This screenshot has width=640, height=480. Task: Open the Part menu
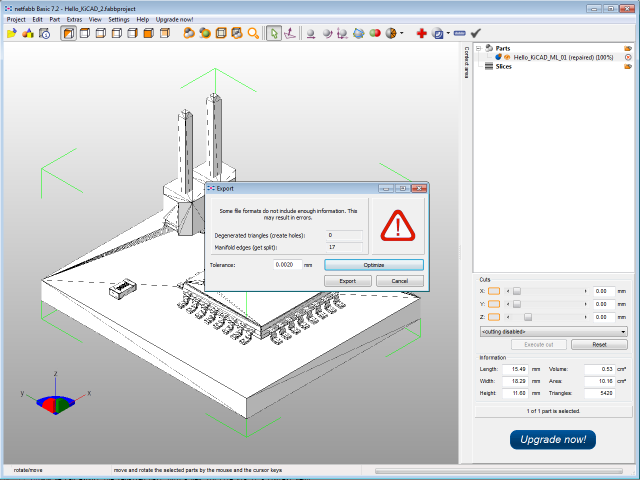[55, 19]
